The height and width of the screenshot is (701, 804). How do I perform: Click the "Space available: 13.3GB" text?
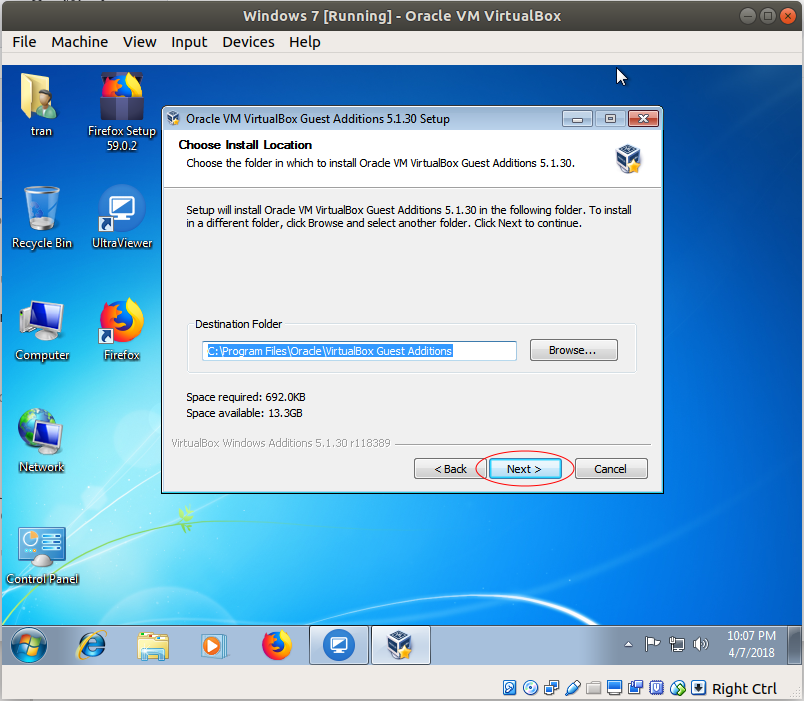[x=244, y=413]
